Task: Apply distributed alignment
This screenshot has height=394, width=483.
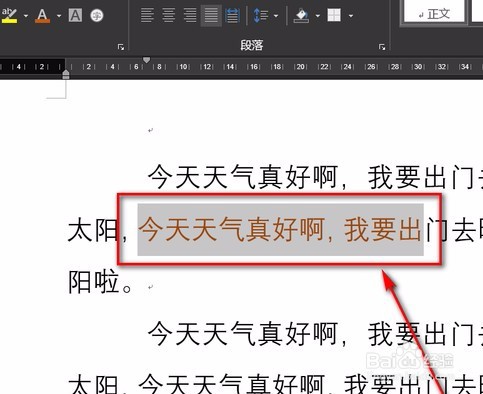Action: (x=232, y=15)
